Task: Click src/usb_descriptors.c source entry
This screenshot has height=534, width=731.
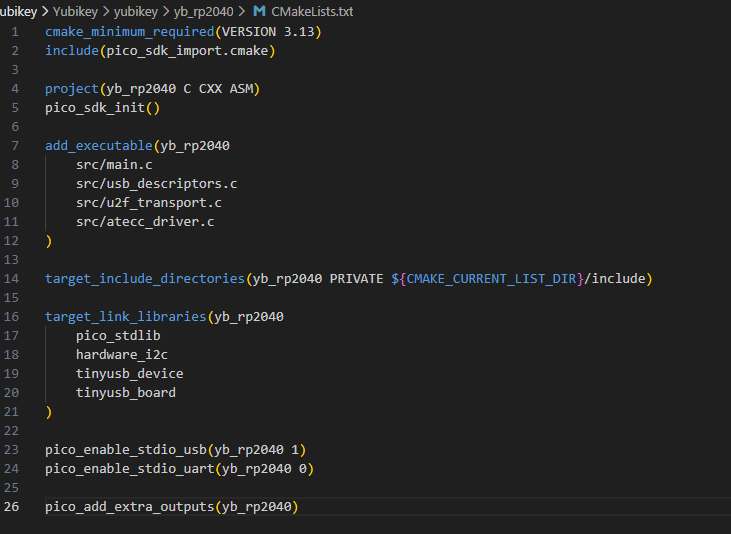Action: point(156,184)
